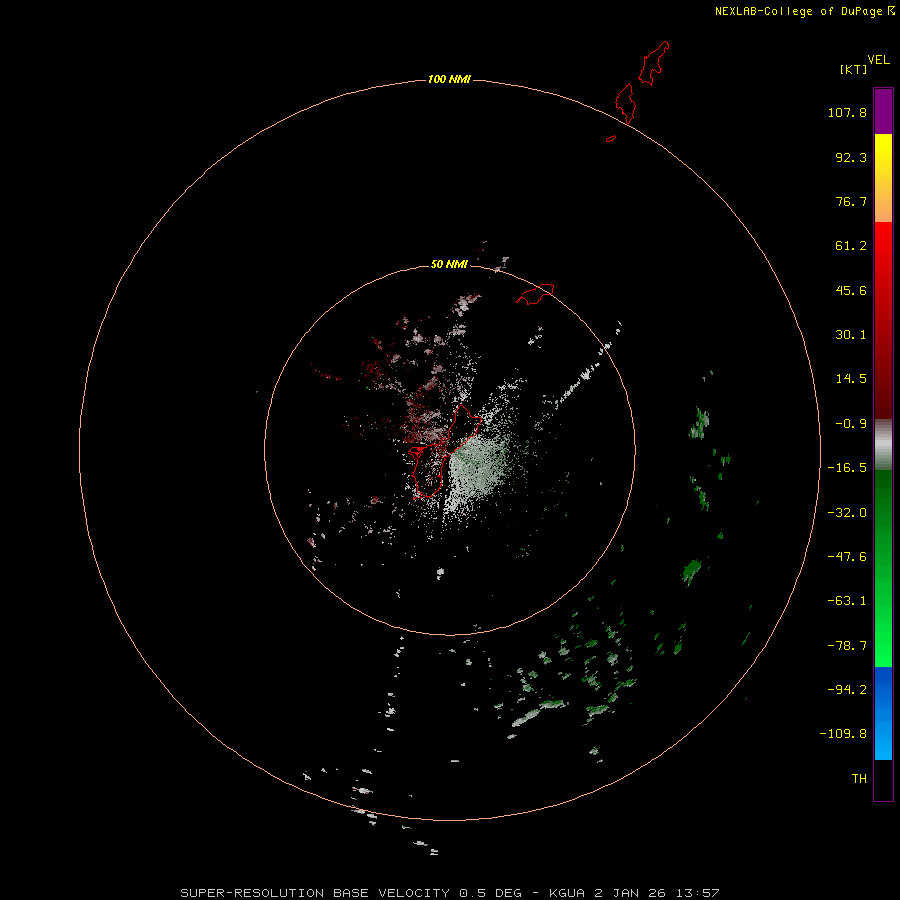Image resolution: width=900 pixels, height=900 pixels.
Task: Click the -47.6 legend value
Action: pos(847,557)
